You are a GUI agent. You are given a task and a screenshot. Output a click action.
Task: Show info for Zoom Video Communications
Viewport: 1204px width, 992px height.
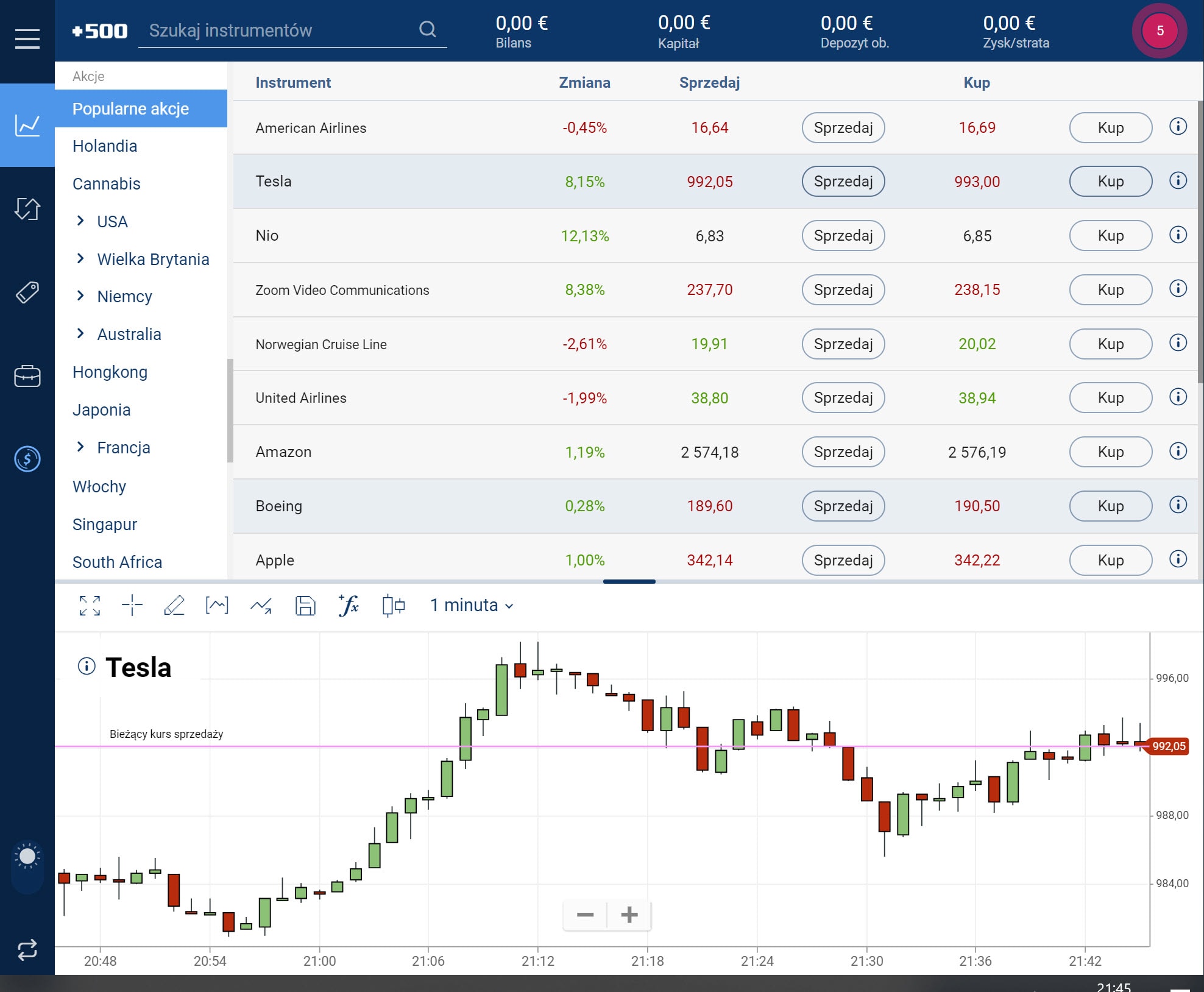[x=1178, y=289]
